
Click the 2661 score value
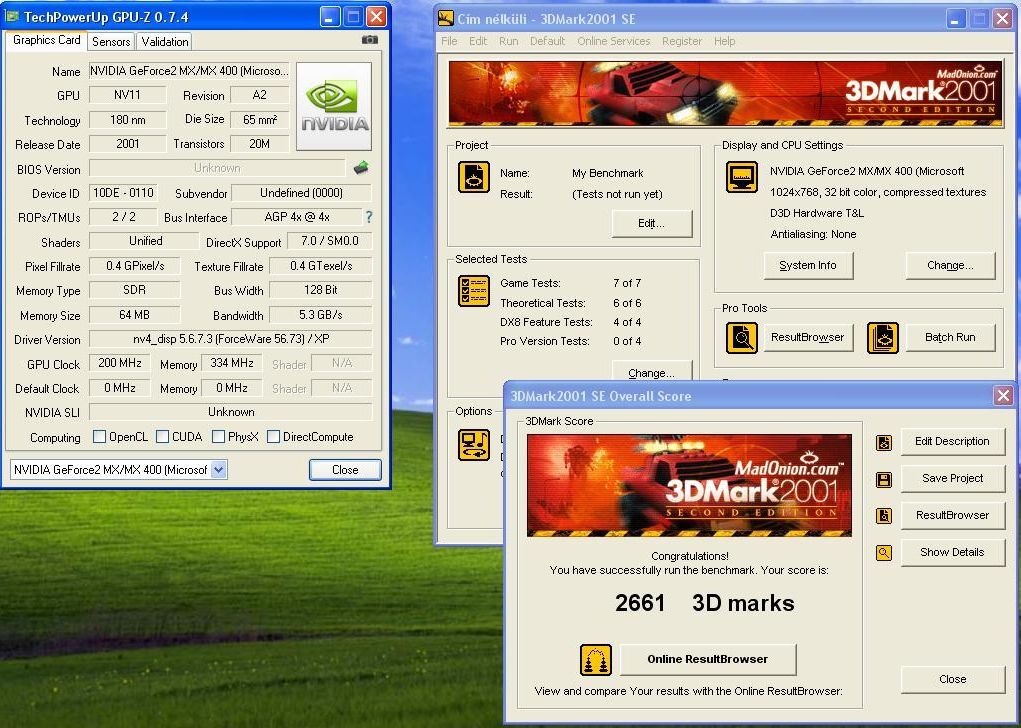[639, 603]
